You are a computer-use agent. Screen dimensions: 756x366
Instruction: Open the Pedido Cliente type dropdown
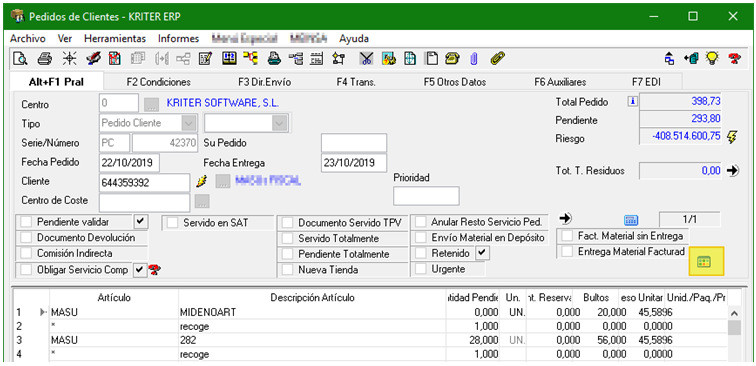[189, 123]
